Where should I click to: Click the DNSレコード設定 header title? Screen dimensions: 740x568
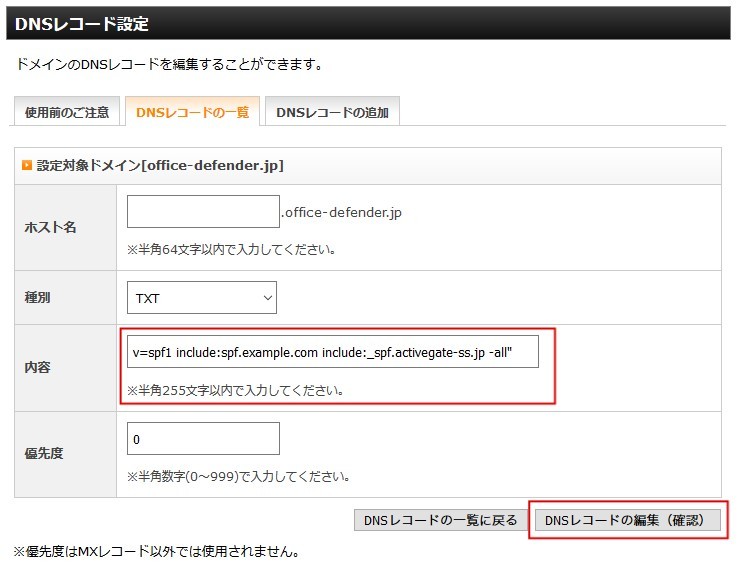click(x=82, y=23)
